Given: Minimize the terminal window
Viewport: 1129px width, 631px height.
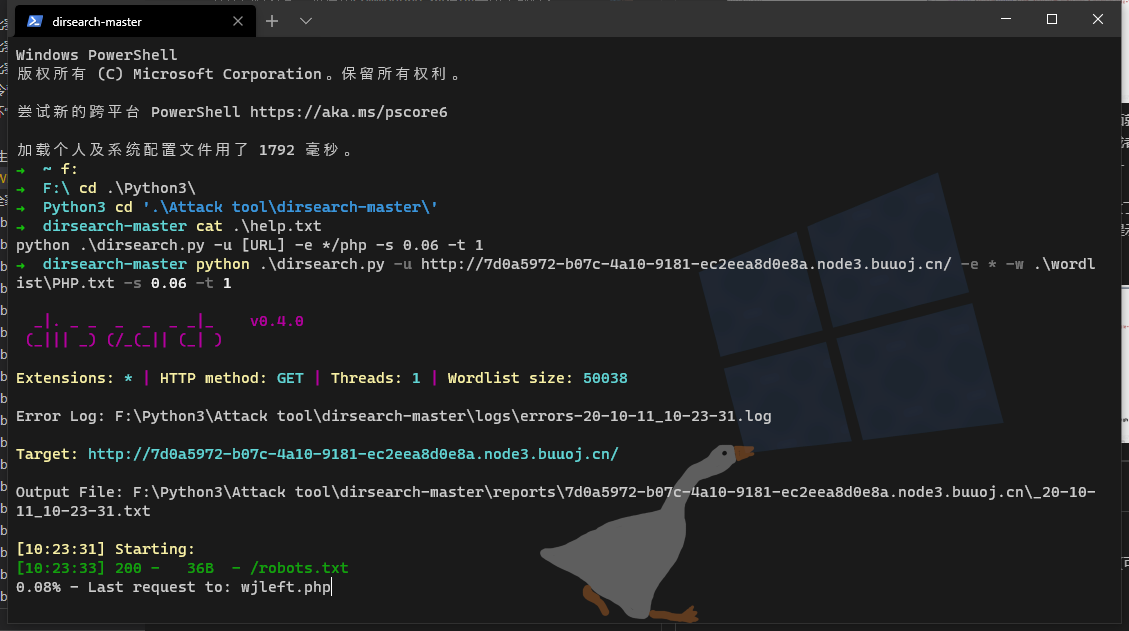Looking at the screenshot, I should (x=1006, y=19).
